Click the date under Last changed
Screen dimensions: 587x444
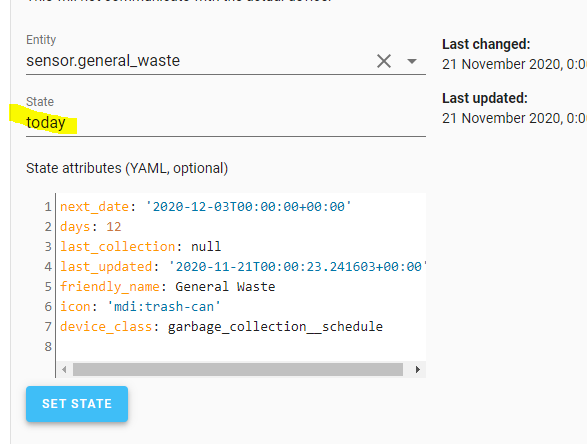[x=514, y=64]
